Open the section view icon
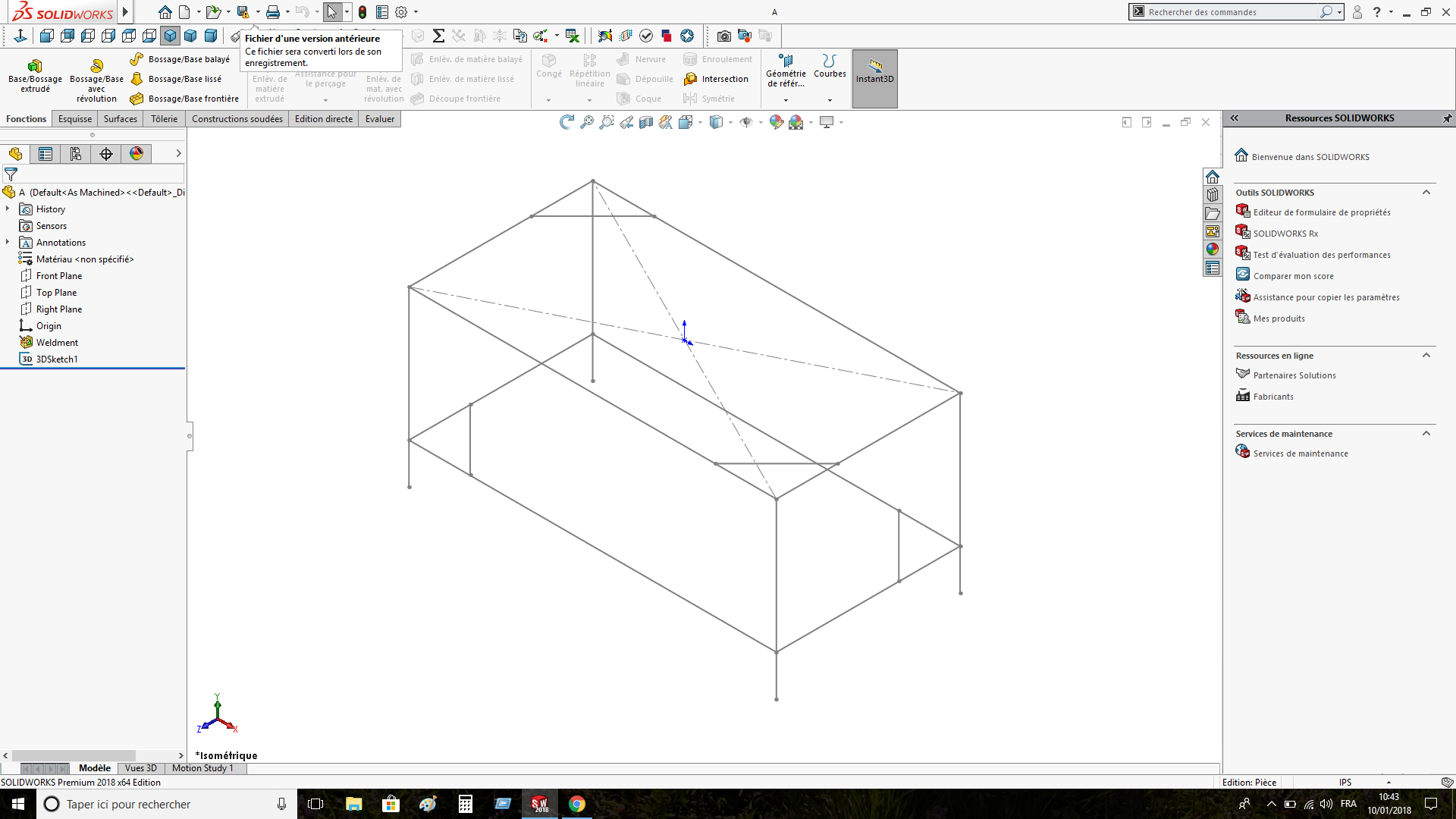1456x819 pixels. point(645,122)
